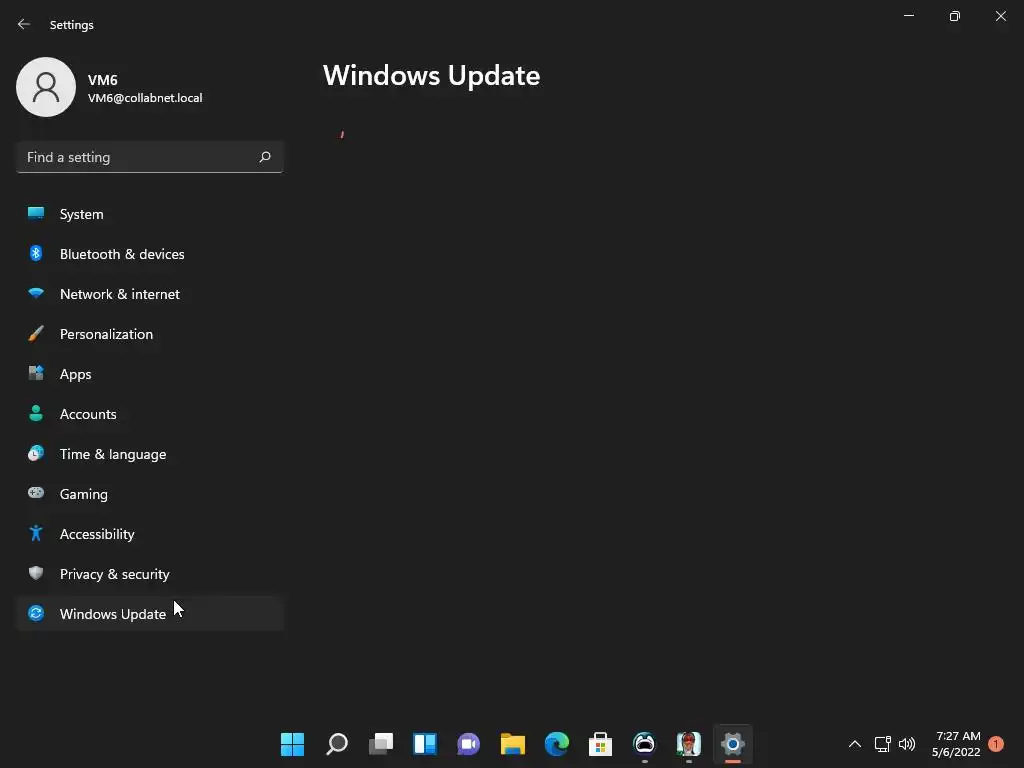1024x768 pixels.
Task: Click the Time & language clock icon
Action: coord(36,453)
